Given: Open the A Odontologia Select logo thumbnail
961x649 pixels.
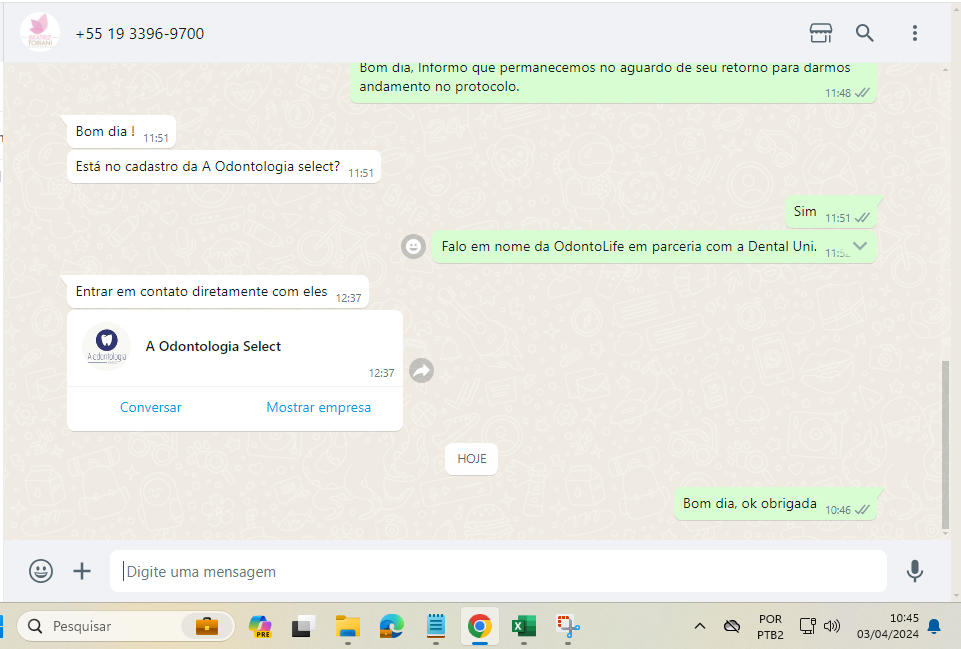Looking at the screenshot, I should pyautogui.click(x=106, y=346).
